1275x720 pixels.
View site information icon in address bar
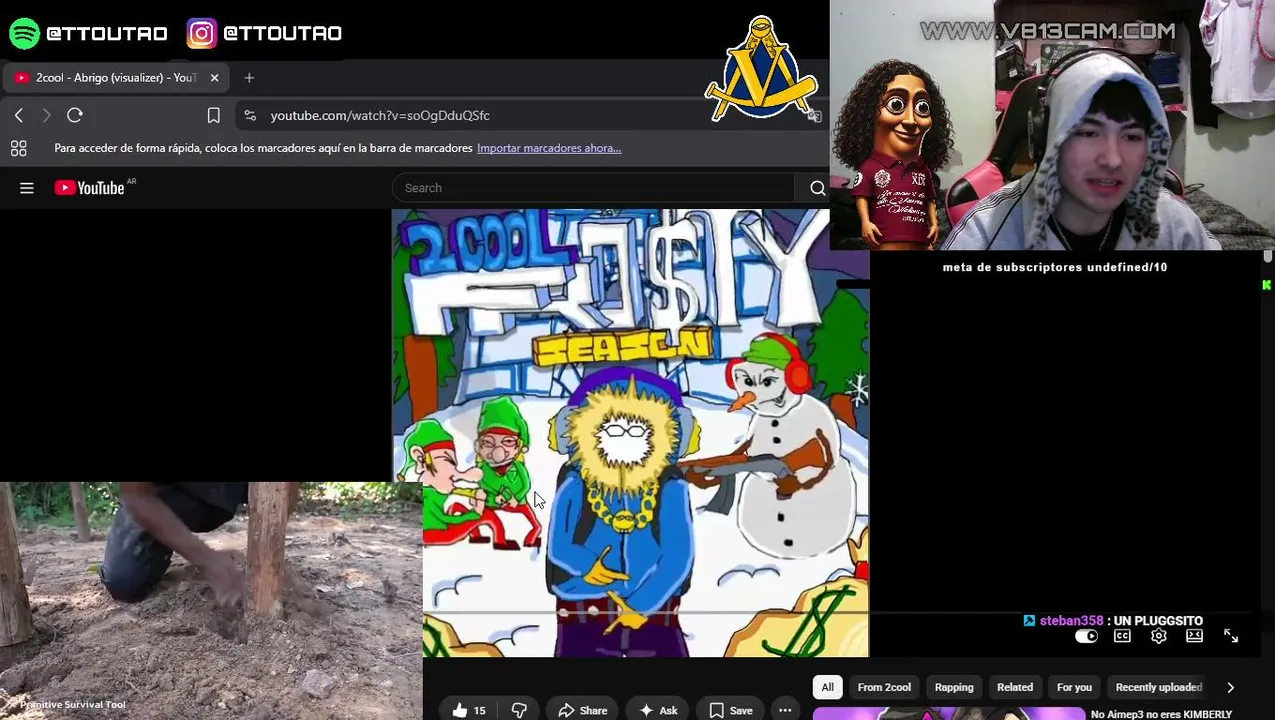pos(250,115)
